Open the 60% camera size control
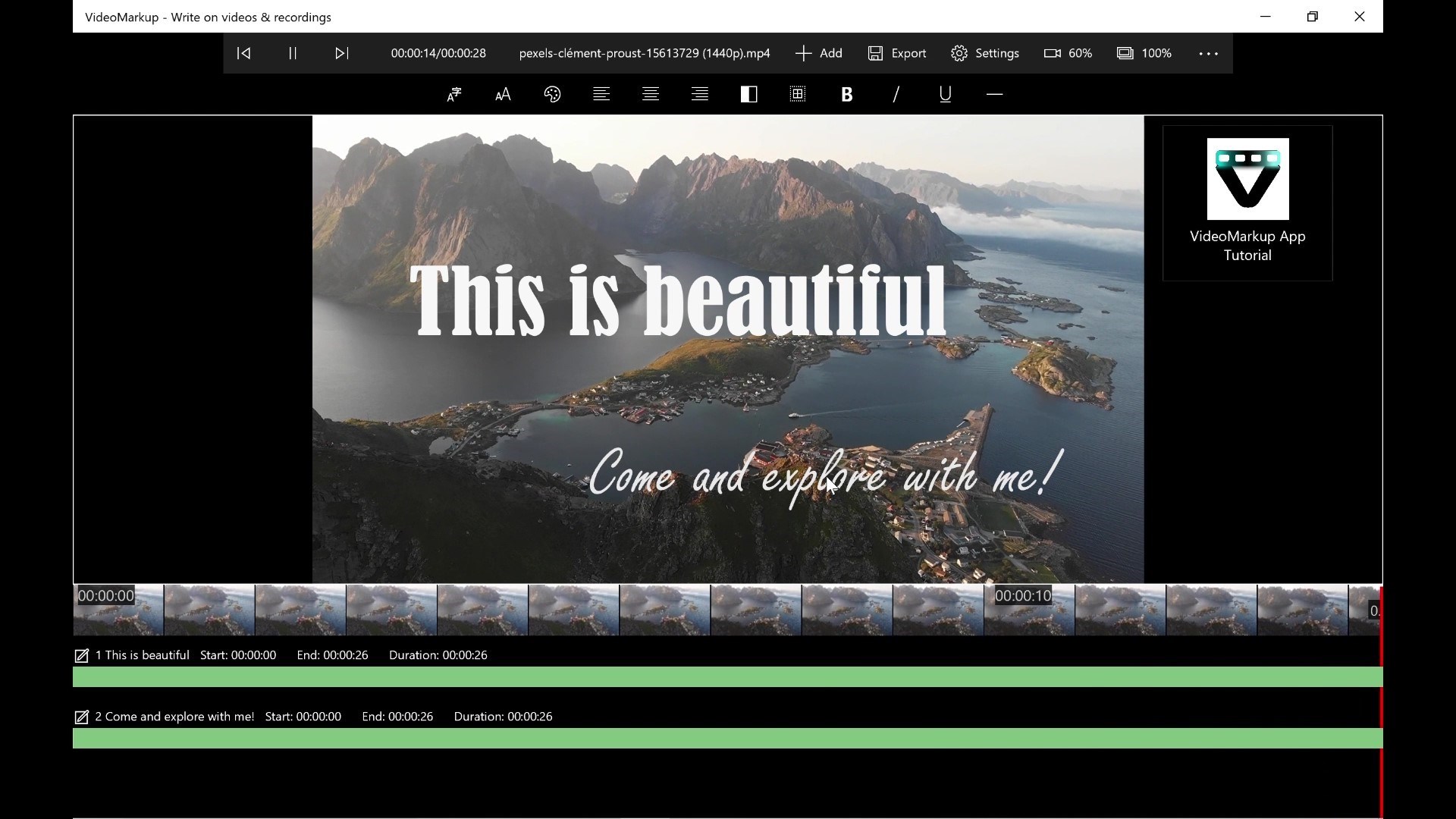This screenshot has width=1456, height=819. [1068, 53]
